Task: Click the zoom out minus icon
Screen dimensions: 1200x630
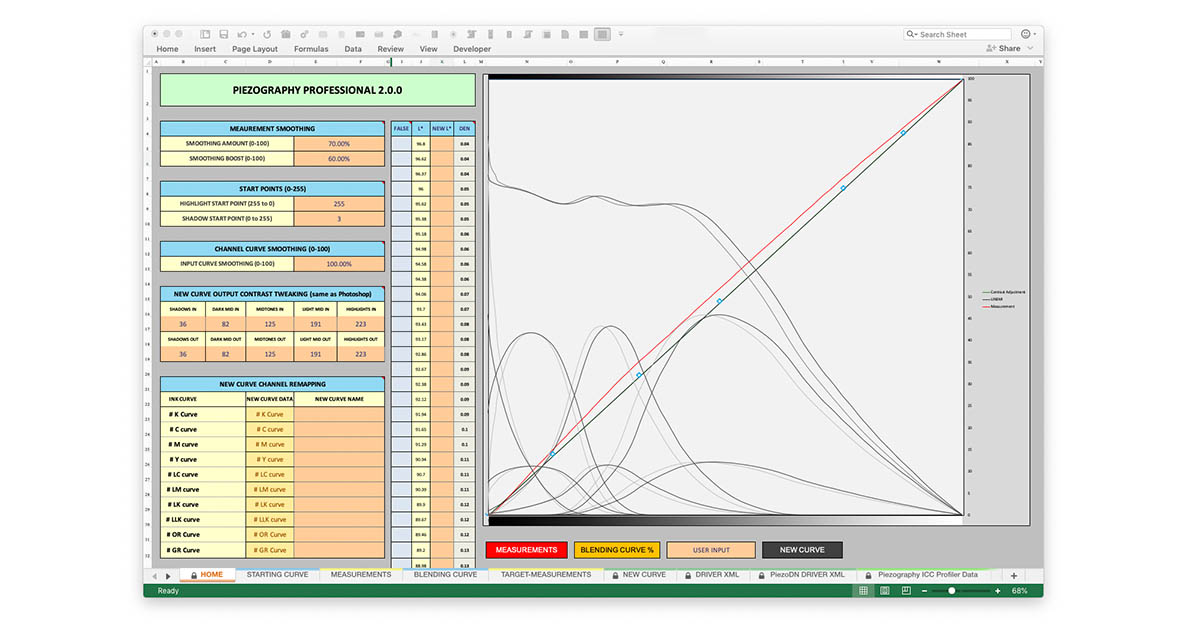Action: (x=925, y=591)
